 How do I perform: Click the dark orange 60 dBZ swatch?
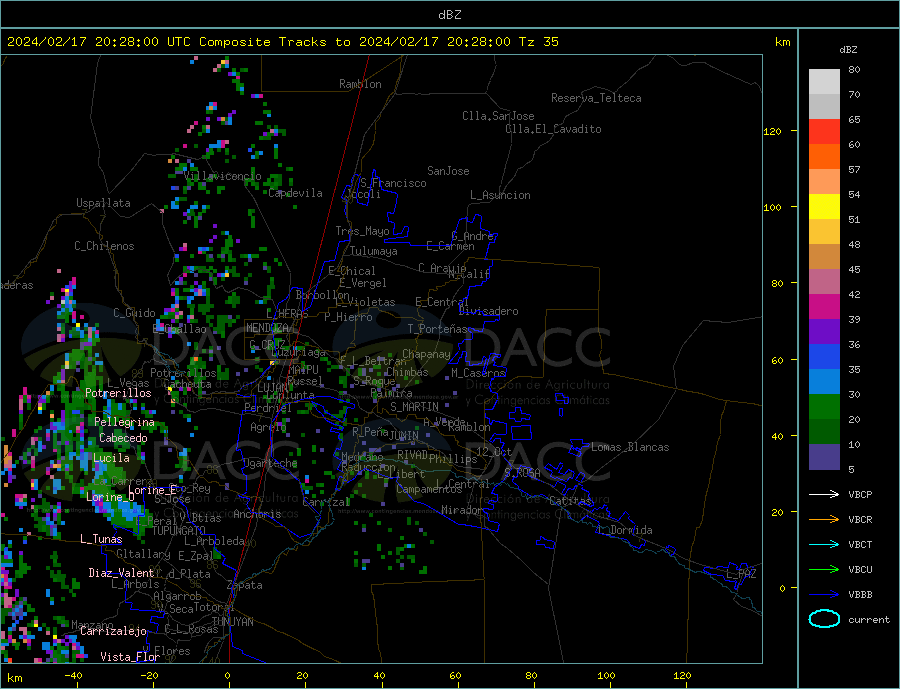pos(824,157)
